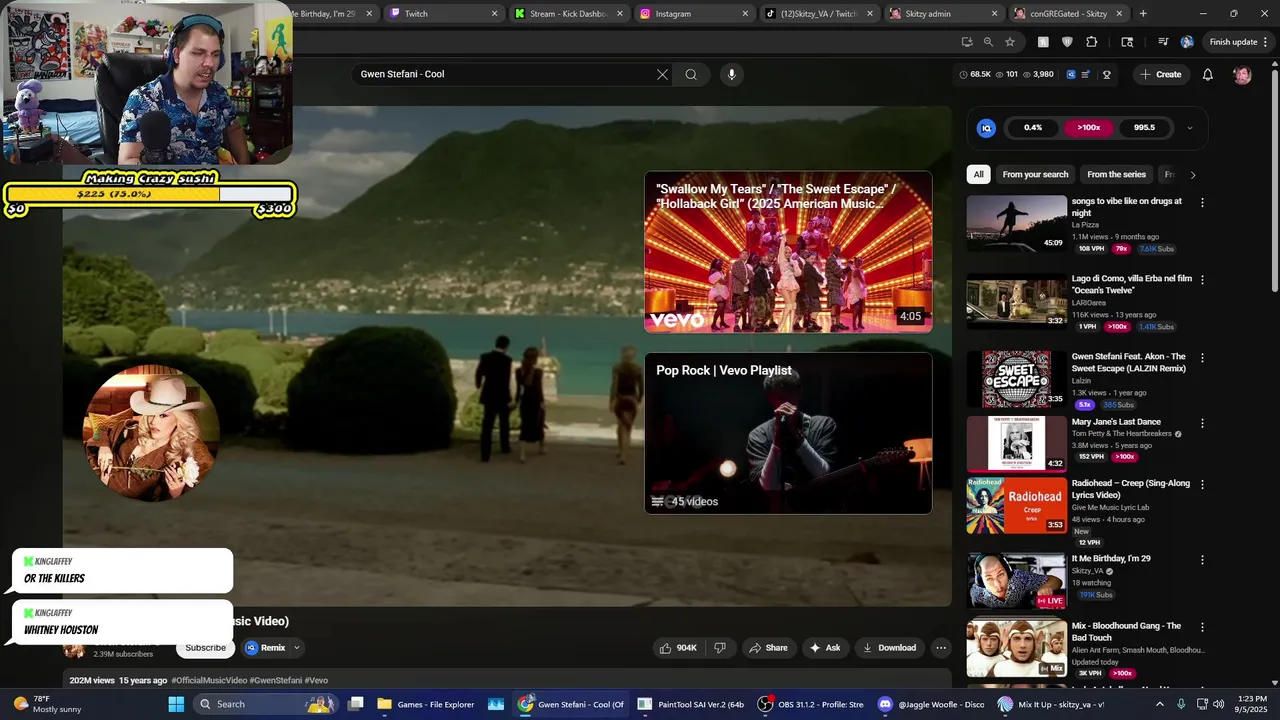Viewport: 1280px width, 720px height.
Task: Open options for It Me Birthday video
Action: pos(1202,560)
